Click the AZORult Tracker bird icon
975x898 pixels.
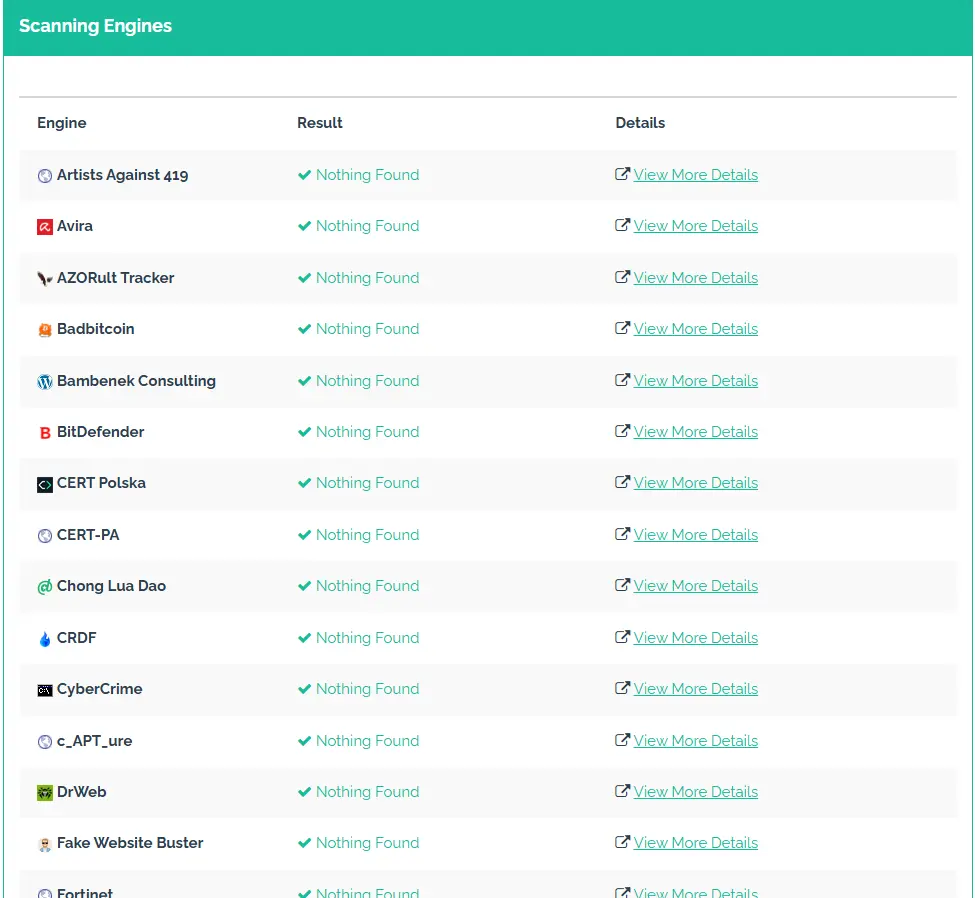click(45, 279)
